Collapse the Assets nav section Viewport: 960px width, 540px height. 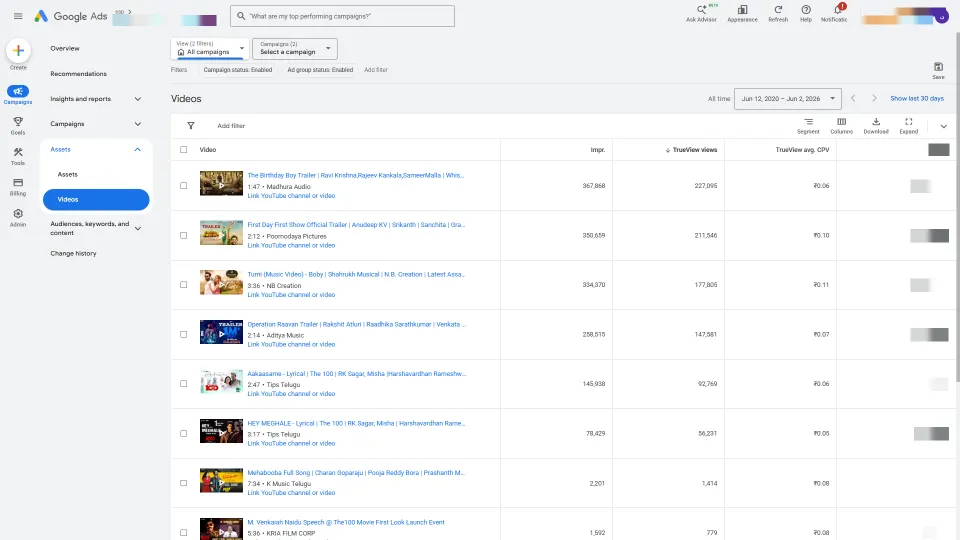pos(138,149)
